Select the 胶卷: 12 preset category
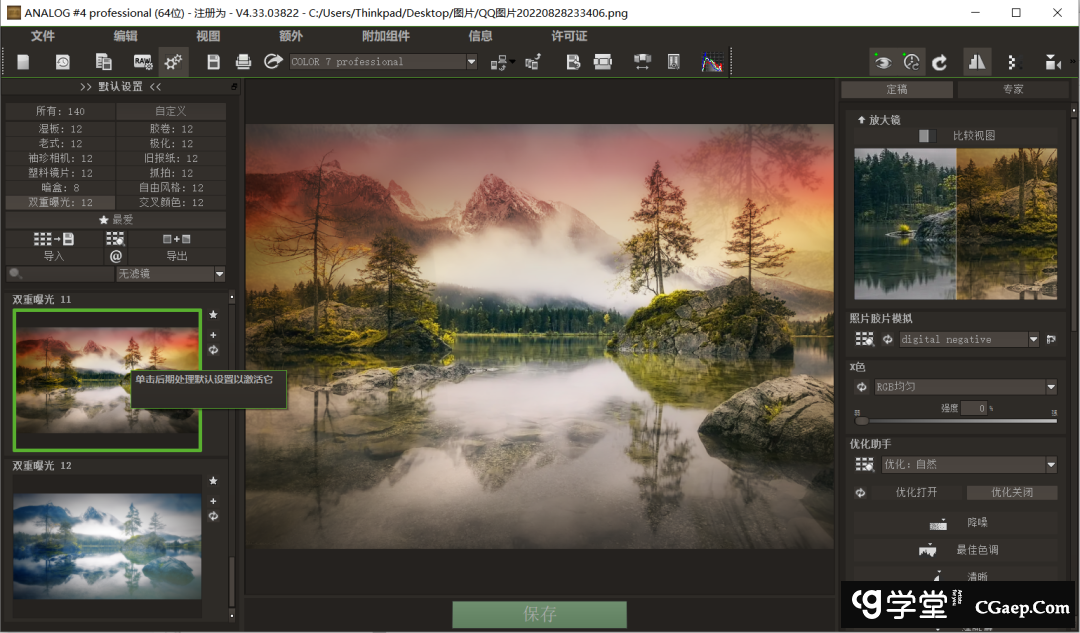1080x633 pixels. (171, 129)
